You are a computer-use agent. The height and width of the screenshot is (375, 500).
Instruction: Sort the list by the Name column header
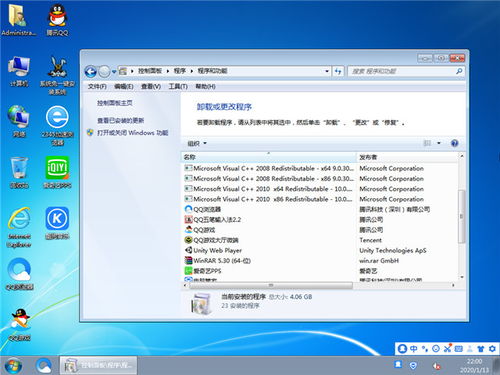(269, 157)
